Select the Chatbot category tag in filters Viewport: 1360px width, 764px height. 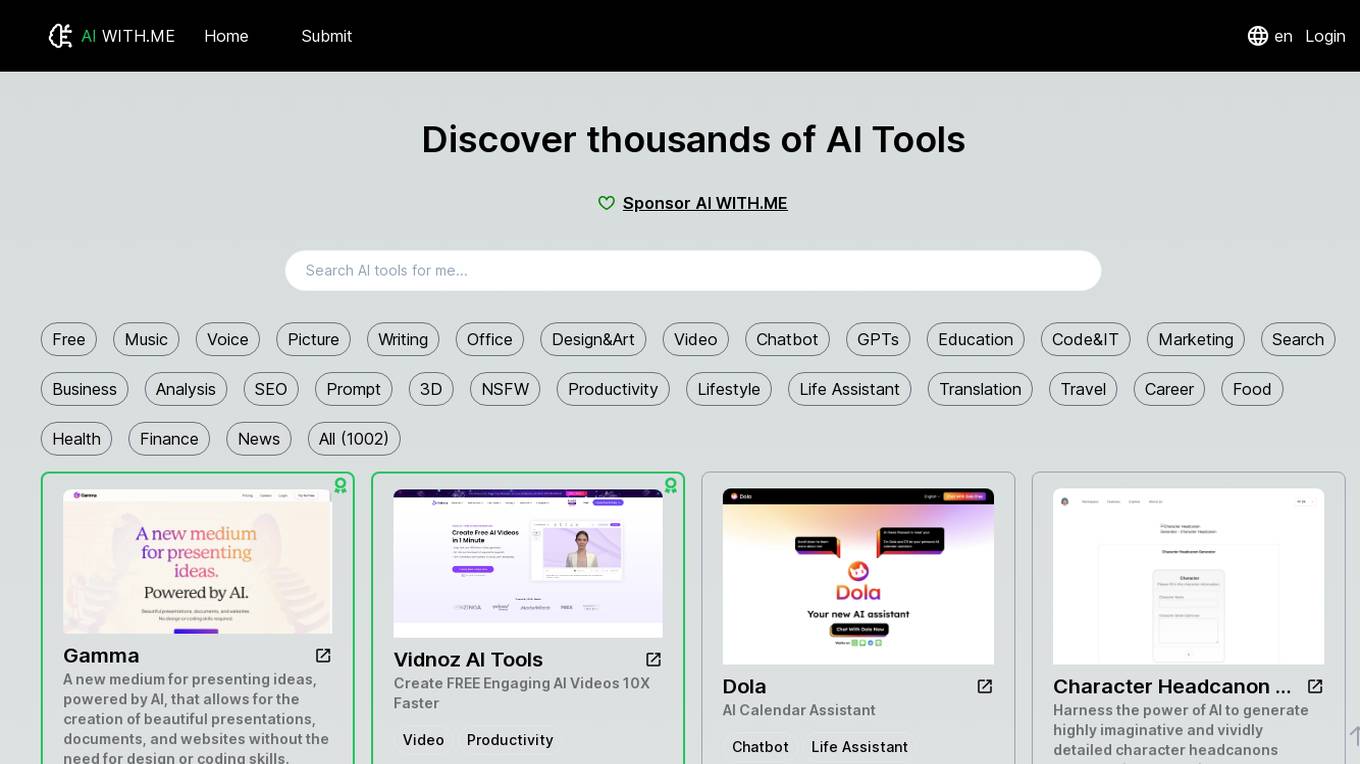point(787,339)
